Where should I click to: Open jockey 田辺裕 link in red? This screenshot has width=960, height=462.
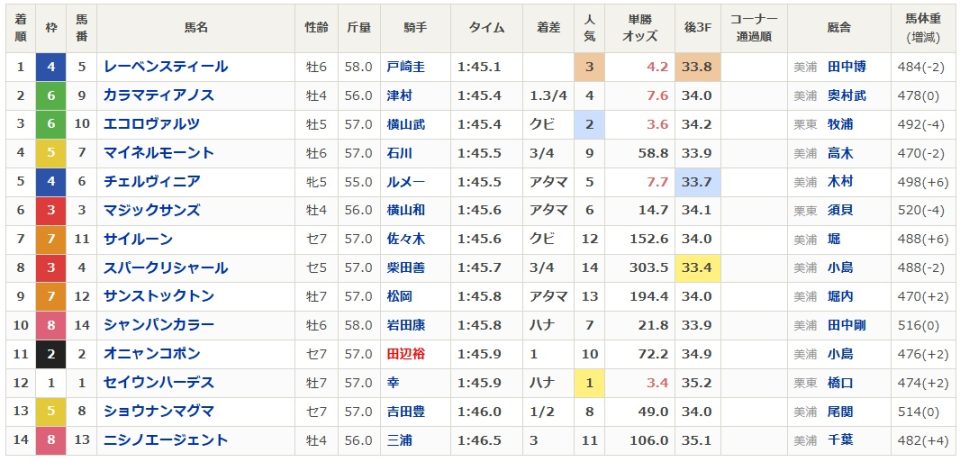(405, 354)
